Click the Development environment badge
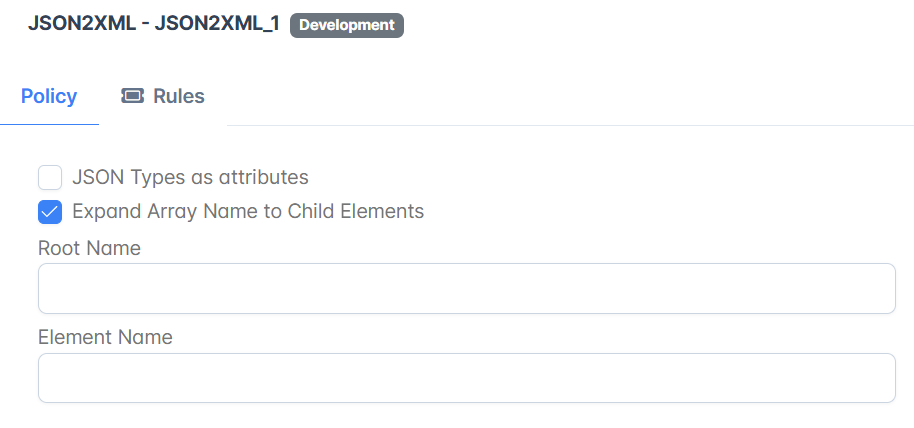914x428 pixels. pyautogui.click(x=347, y=25)
